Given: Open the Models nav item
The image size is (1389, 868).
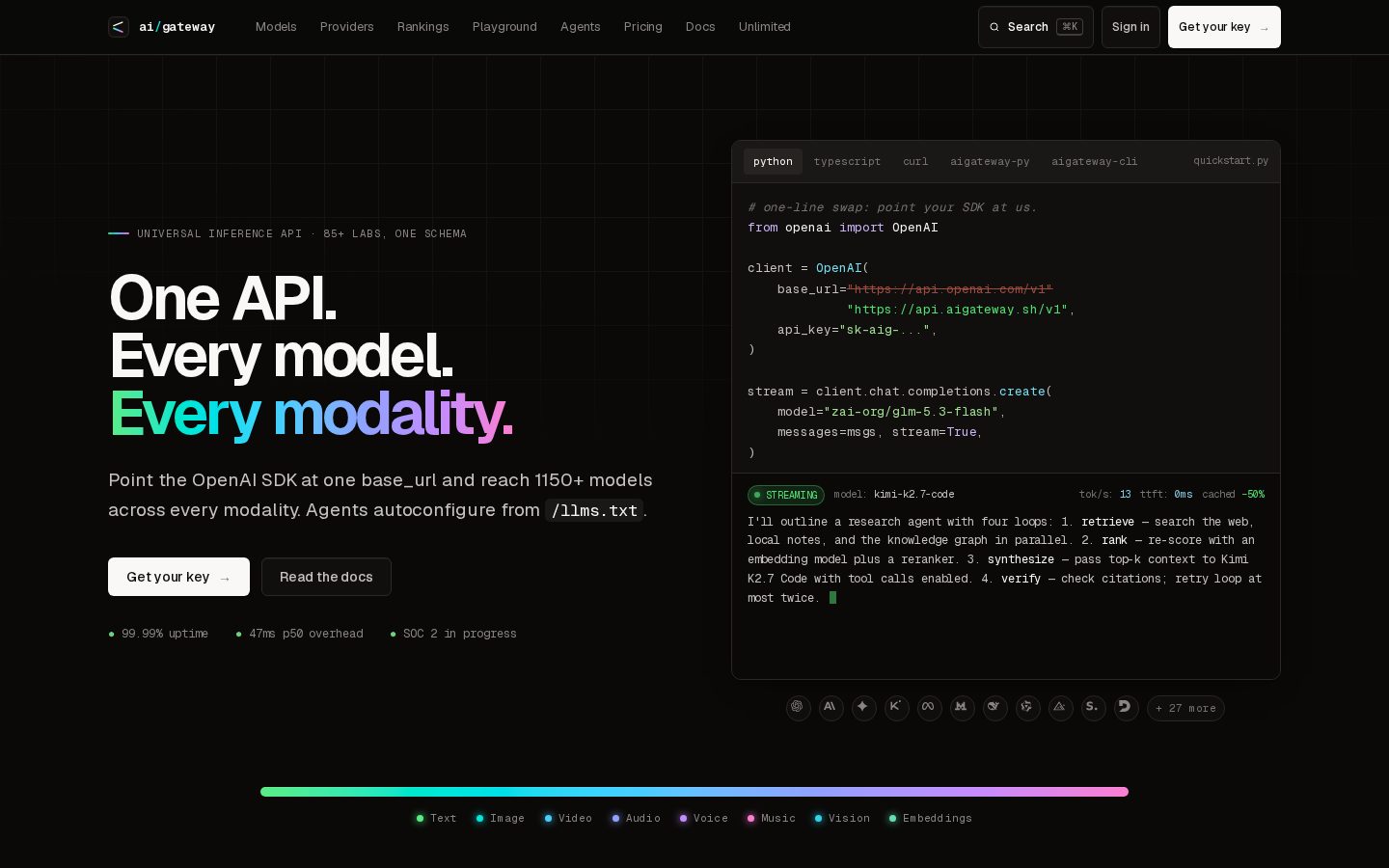Looking at the screenshot, I should point(276,27).
